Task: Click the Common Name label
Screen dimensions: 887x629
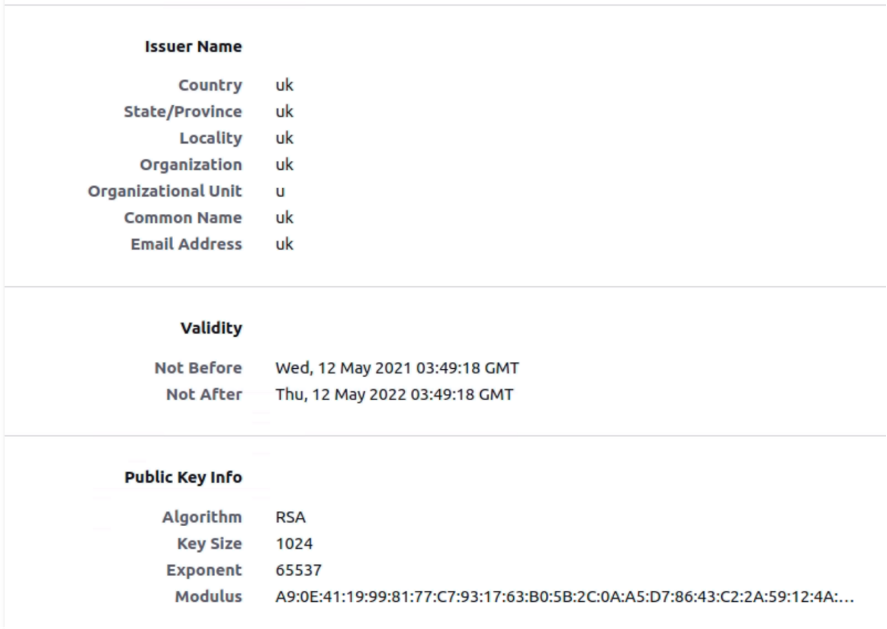Action: click(x=183, y=218)
